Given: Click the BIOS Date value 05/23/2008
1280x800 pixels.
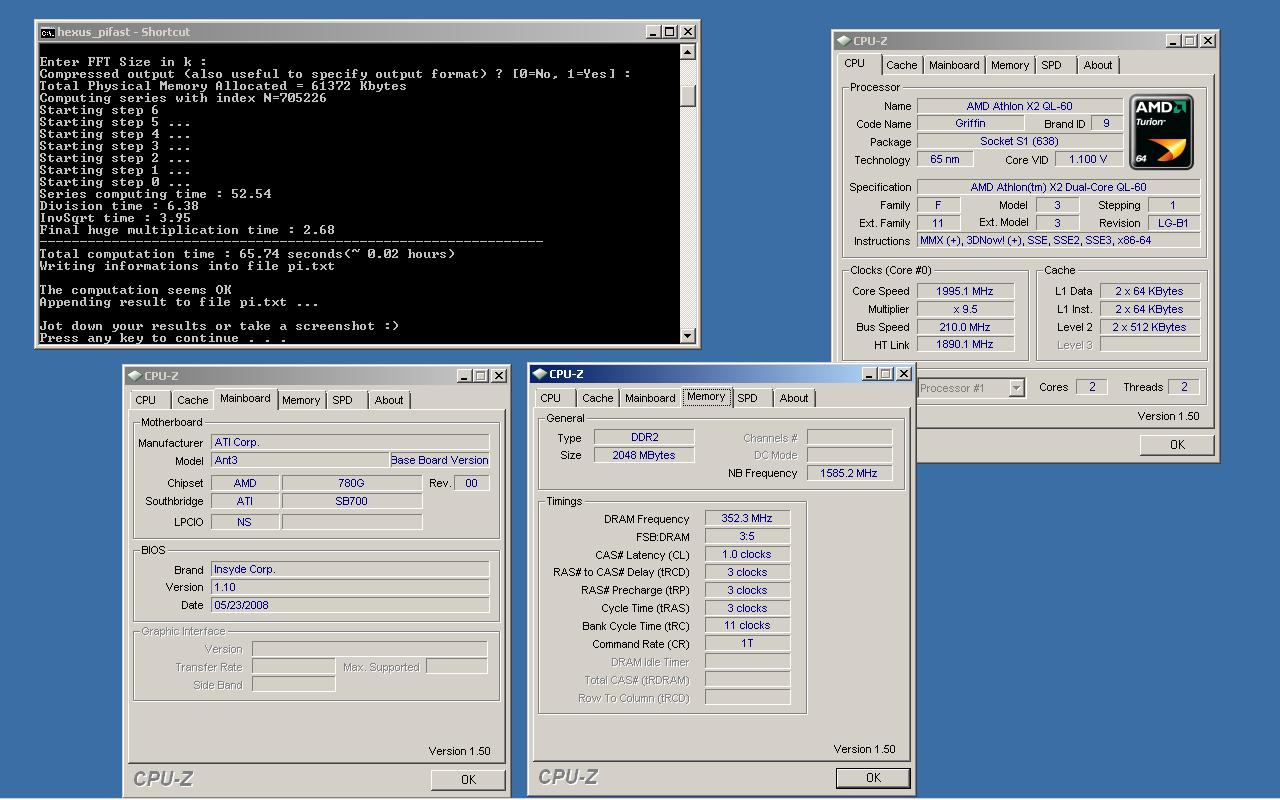Looking at the screenshot, I should coord(350,605).
